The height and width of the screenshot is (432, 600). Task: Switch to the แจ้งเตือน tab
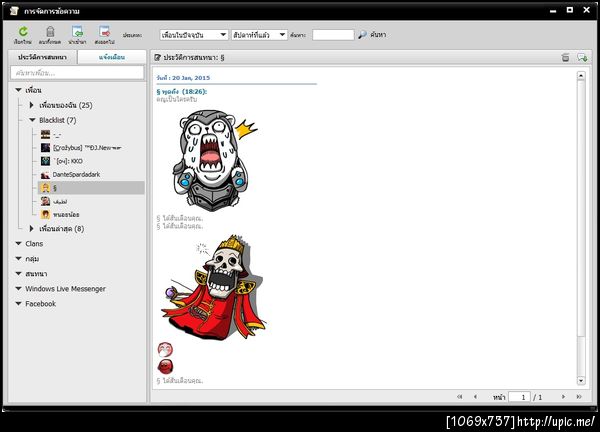[112, 57]
